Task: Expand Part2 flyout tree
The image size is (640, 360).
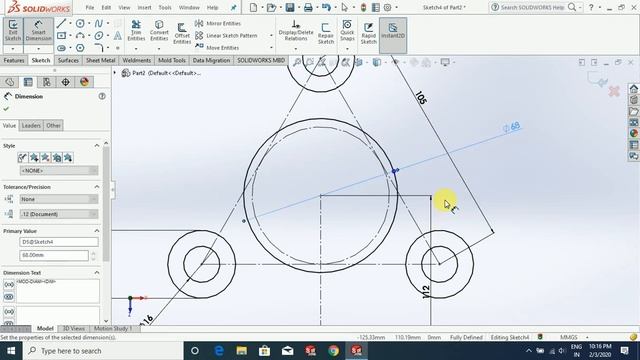Action: [115, 73]
